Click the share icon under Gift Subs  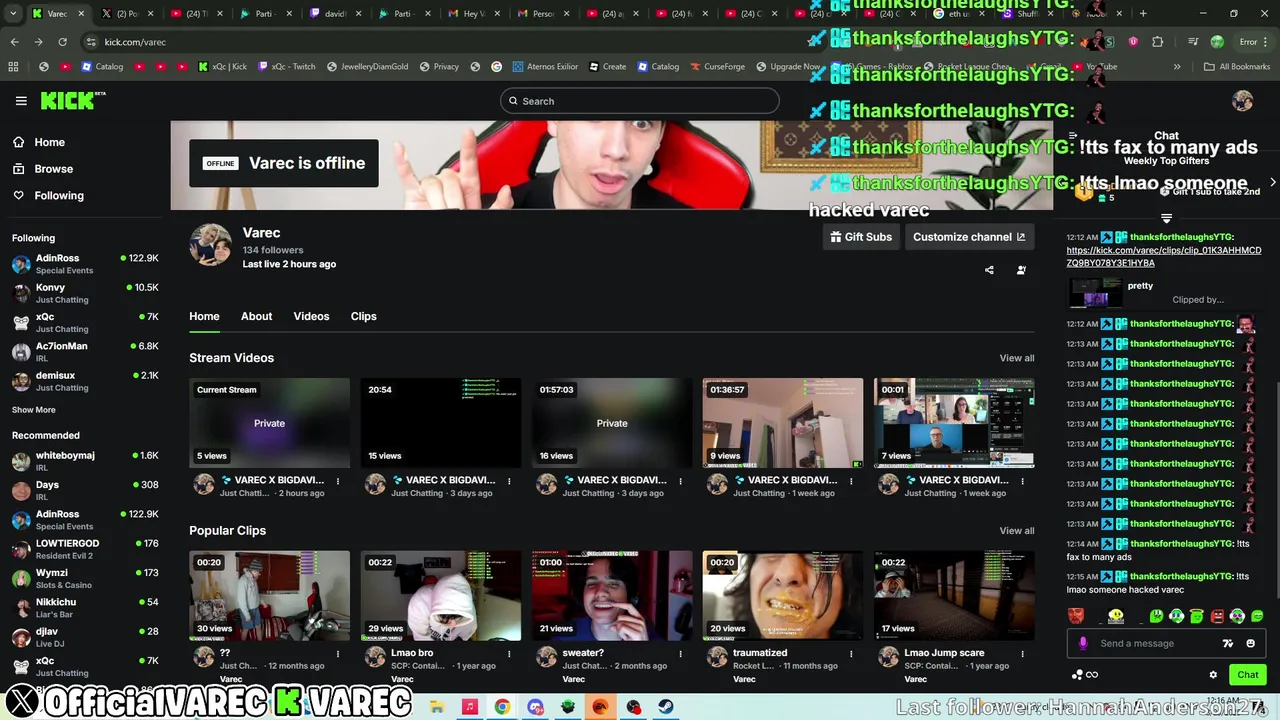point(989,270)
